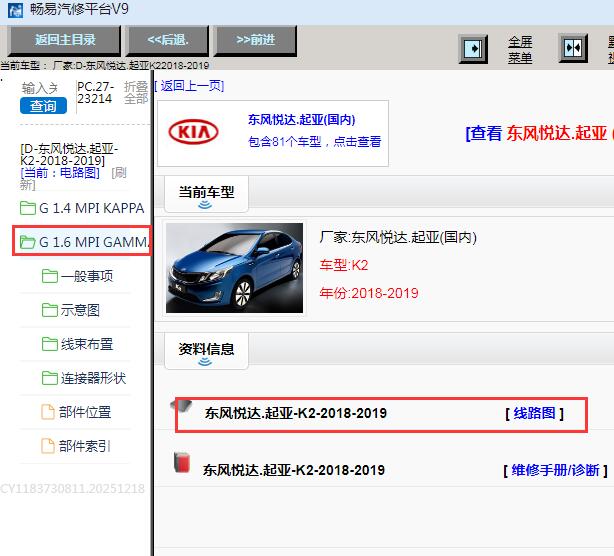Click the 输入关 search input field

[40, 88]
